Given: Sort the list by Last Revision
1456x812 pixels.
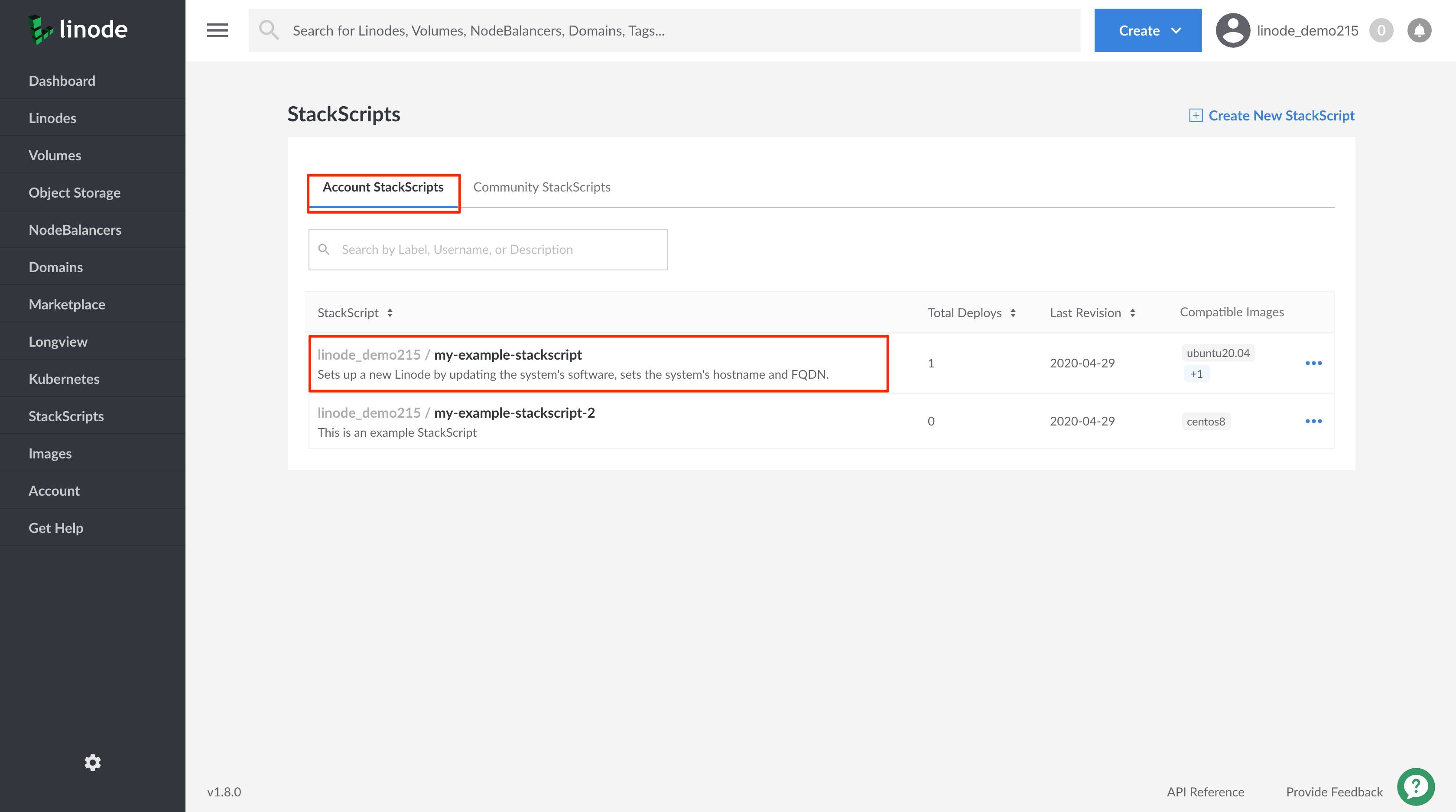Looking at the screenshot, I should pos(1133,312).
